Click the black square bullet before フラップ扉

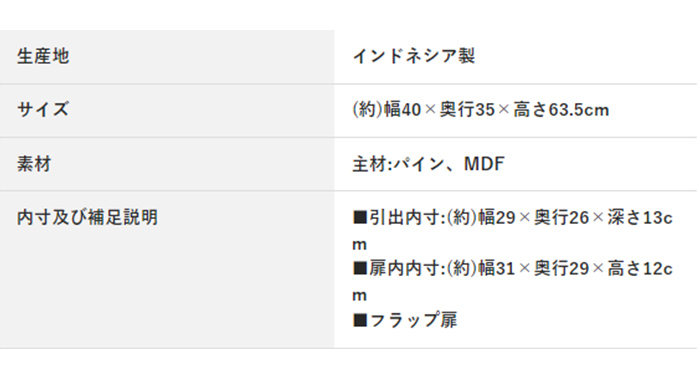(360, 320)
